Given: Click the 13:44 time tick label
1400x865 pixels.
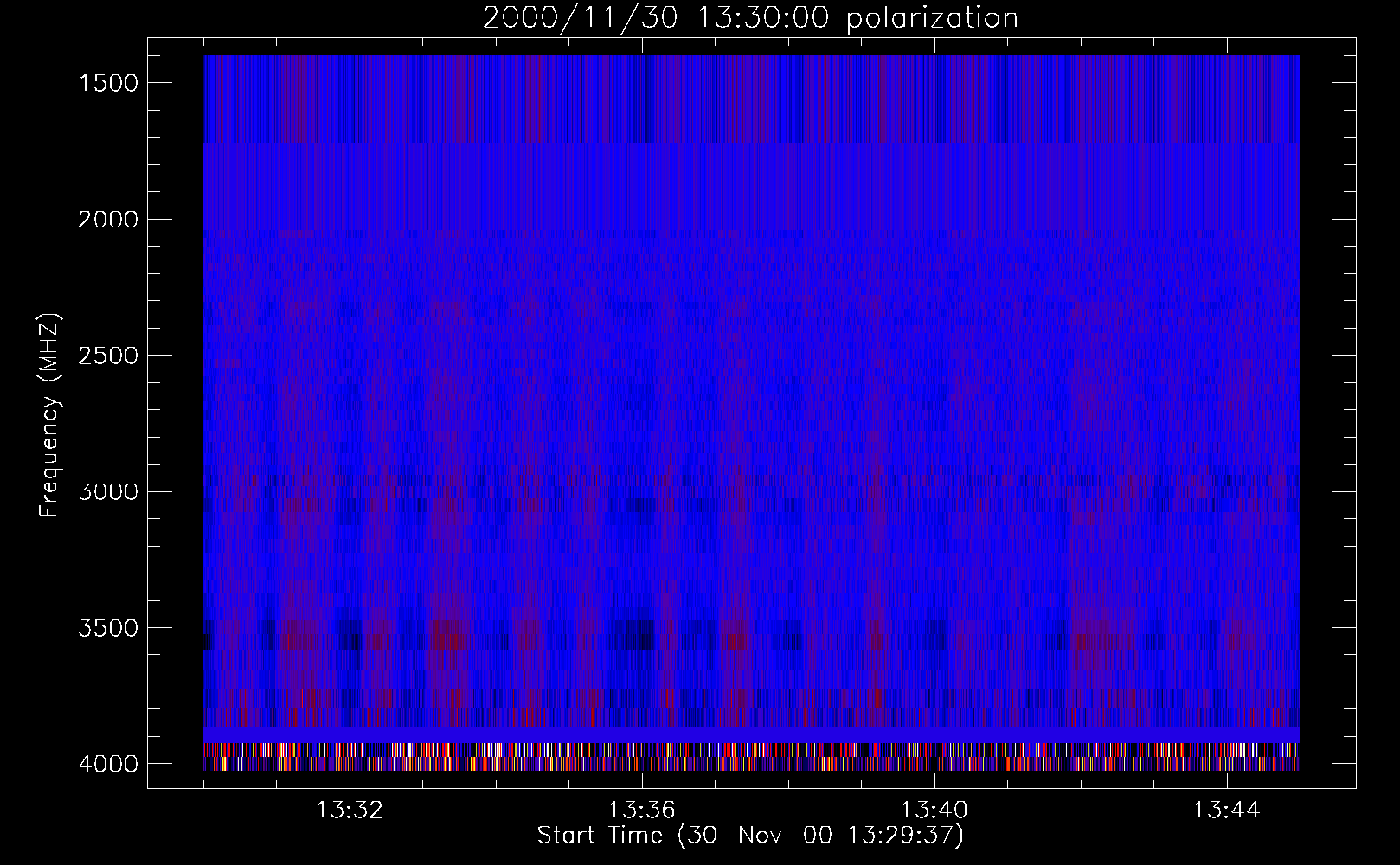Looking at the screenshot, I should [x=1227, y=811].
